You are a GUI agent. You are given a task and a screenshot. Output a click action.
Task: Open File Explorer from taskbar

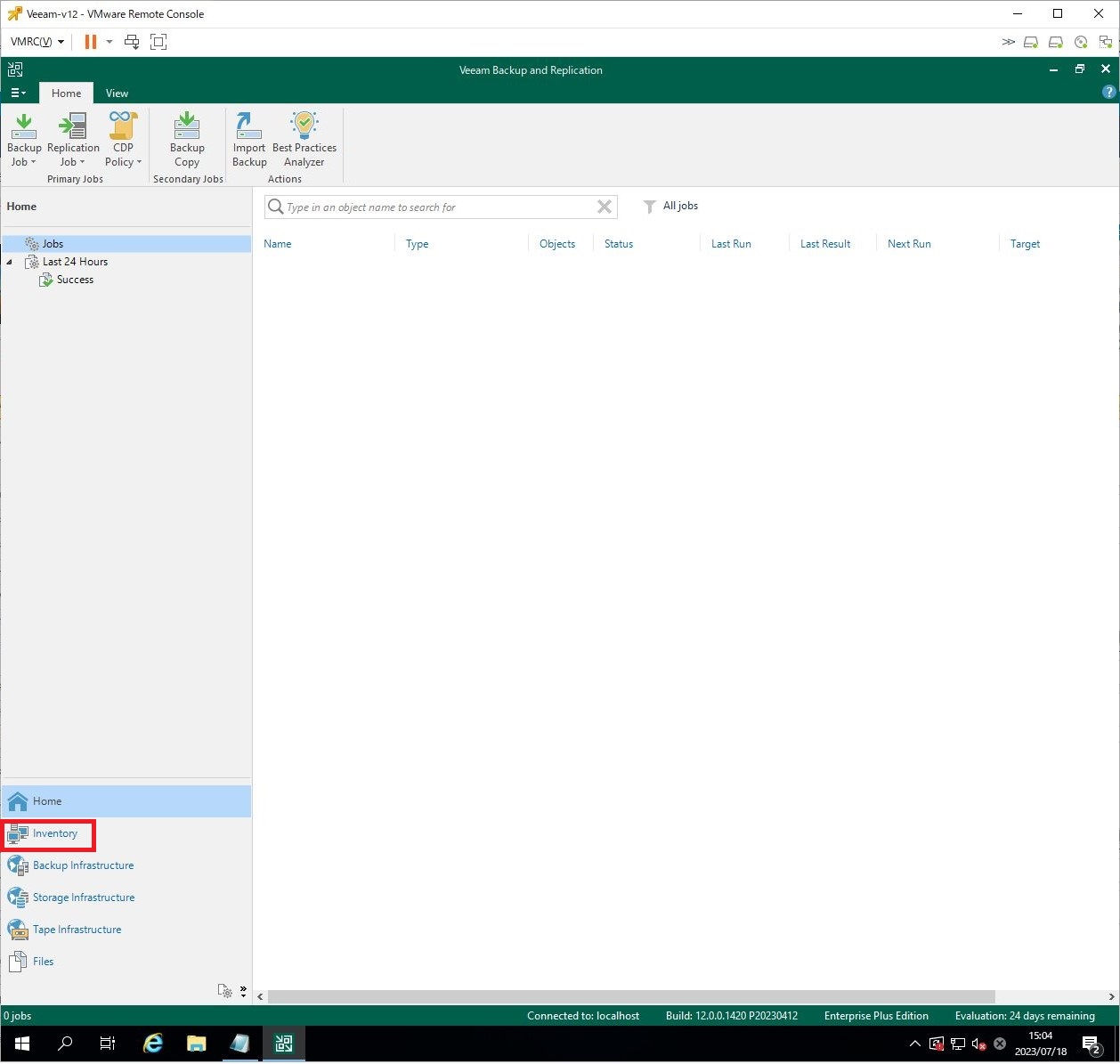coord(196,1044)
